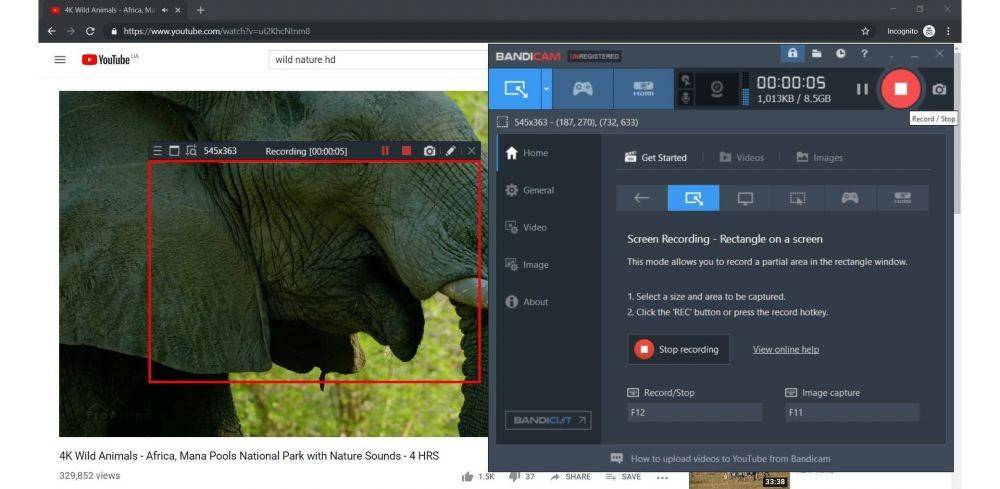The width and height of the screenshot is (1000, 489).
Task: Click the Bandicam lock icon
Action: click(x=792, y=54)
